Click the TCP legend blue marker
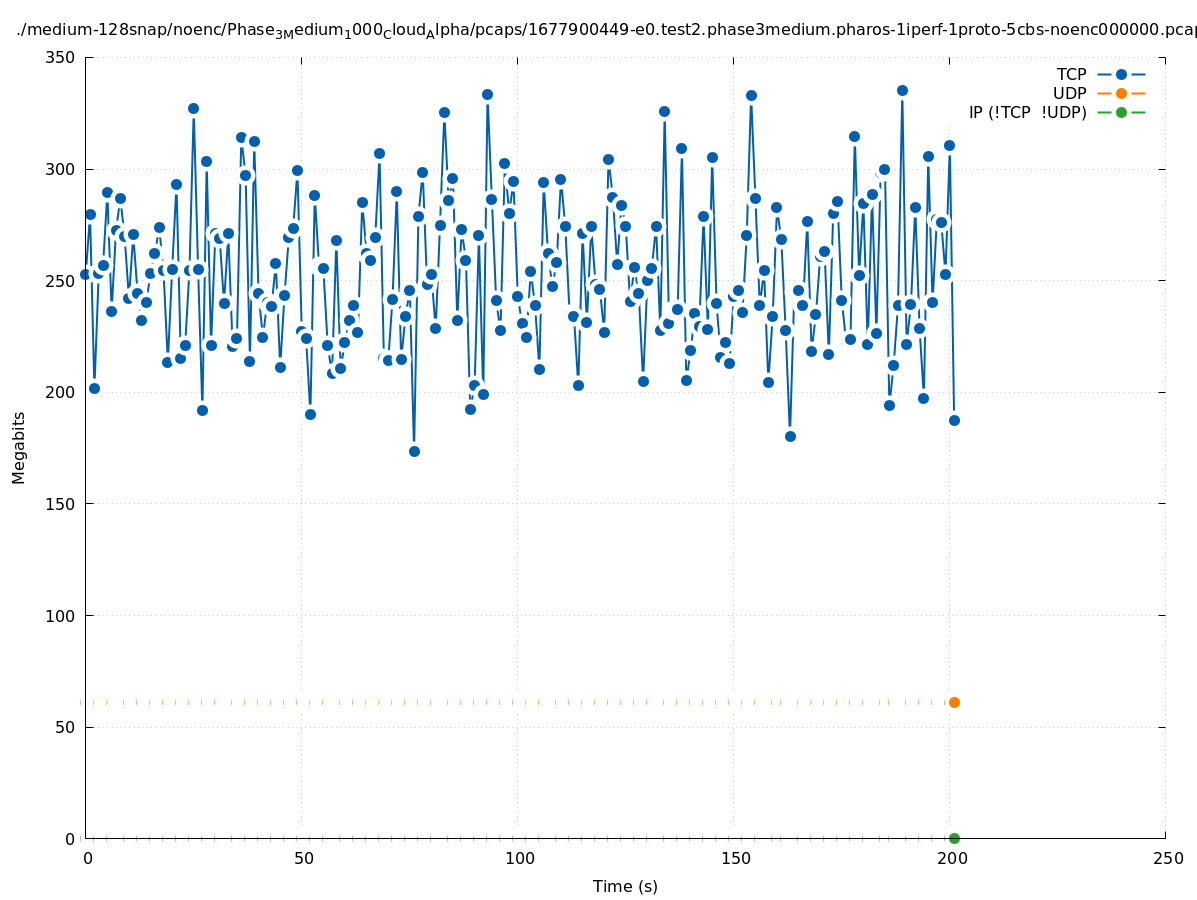The height and width of the screenshot is (900, 1197). point(1121,75)
